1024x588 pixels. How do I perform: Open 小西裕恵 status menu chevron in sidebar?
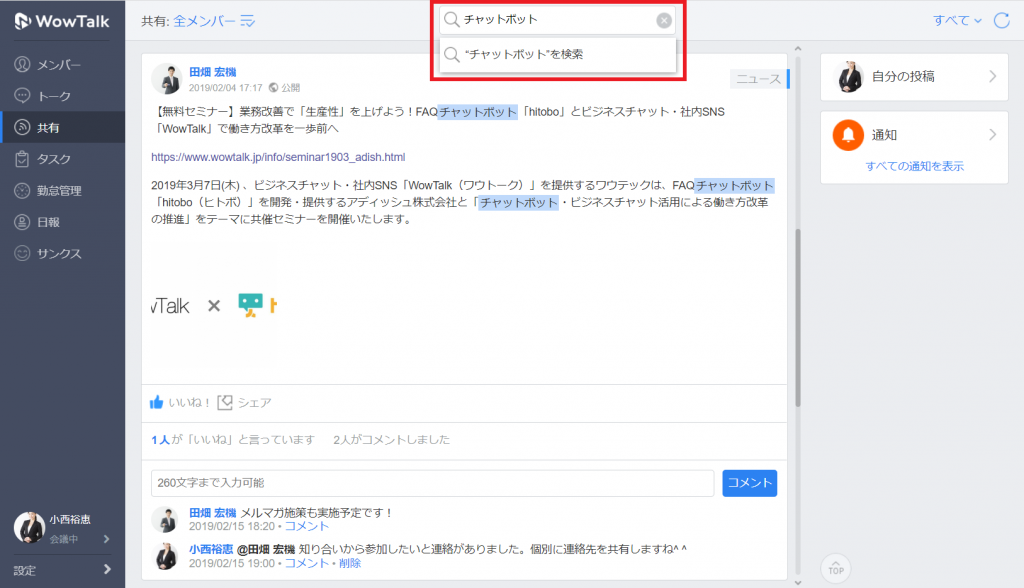[x=106, y=539]
